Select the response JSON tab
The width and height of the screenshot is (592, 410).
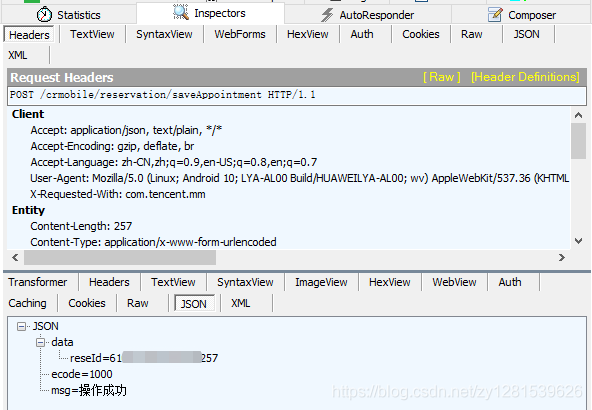(194, 304)
